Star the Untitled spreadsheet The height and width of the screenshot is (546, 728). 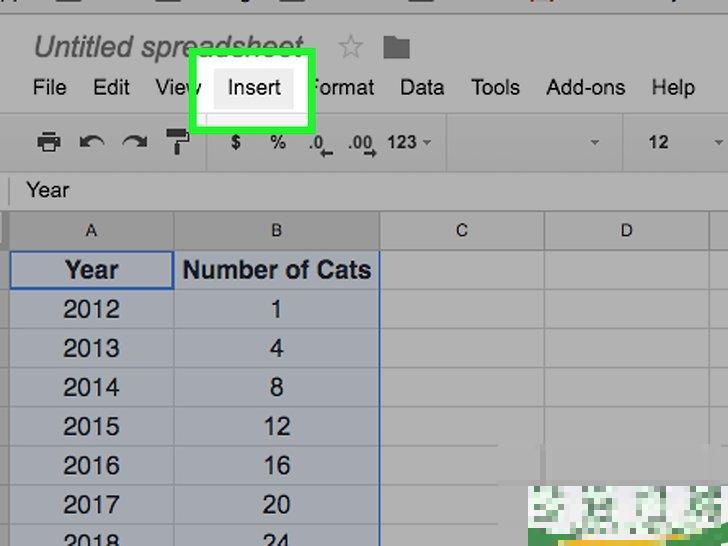pyautogui.click(x=350, y=47)
